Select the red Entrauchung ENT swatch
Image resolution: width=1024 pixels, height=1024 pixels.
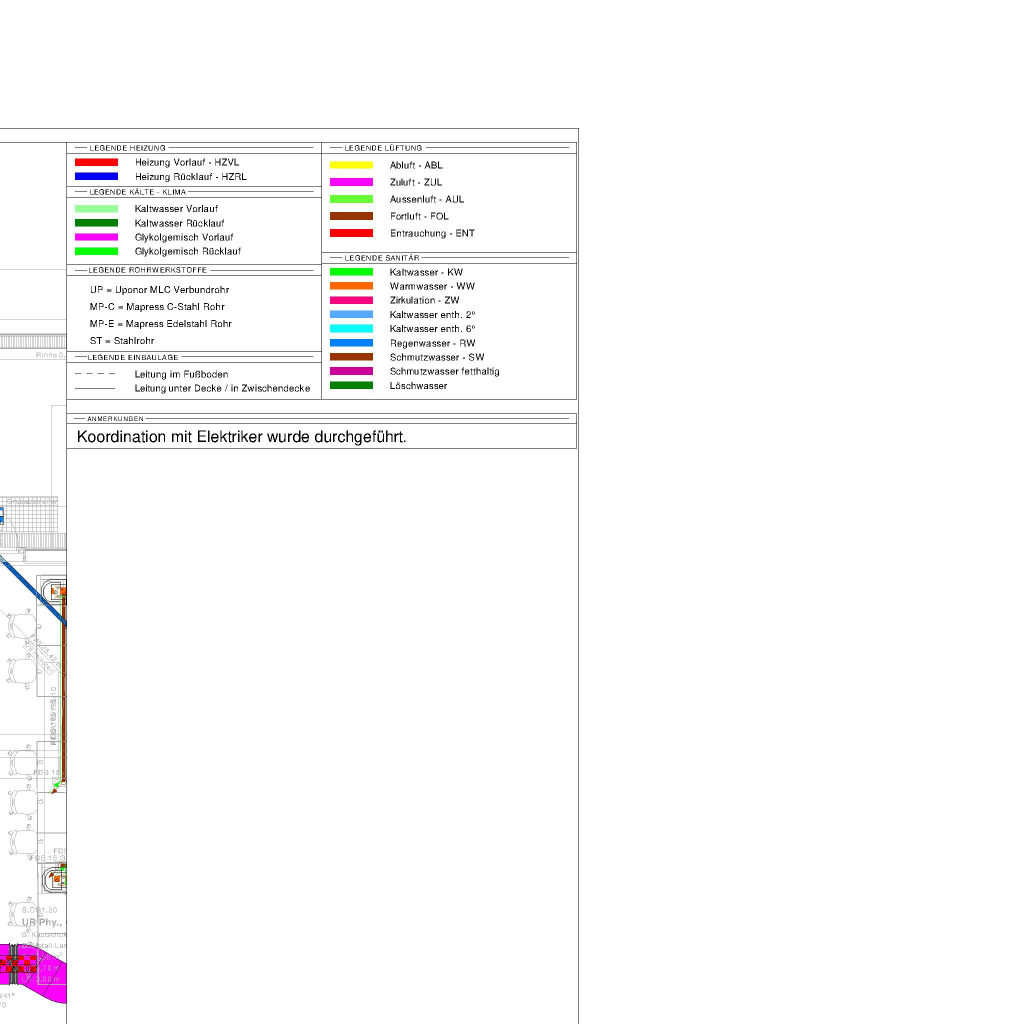pyautogui.click(x=351, y=233)
